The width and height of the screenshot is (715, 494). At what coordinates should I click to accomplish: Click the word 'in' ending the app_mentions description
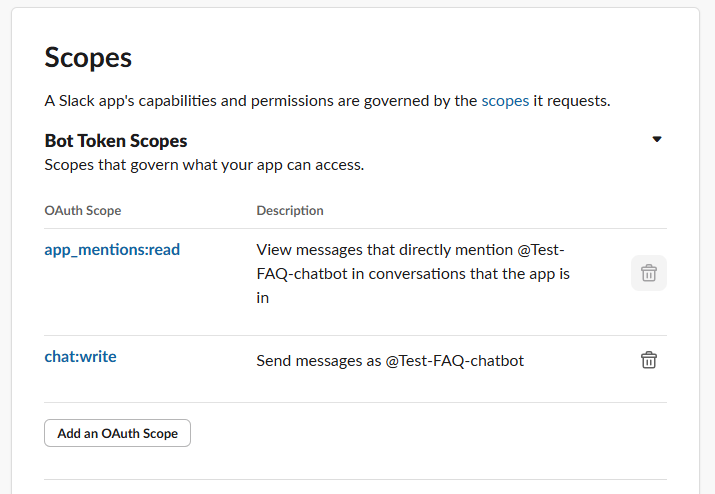click(263, 298)
